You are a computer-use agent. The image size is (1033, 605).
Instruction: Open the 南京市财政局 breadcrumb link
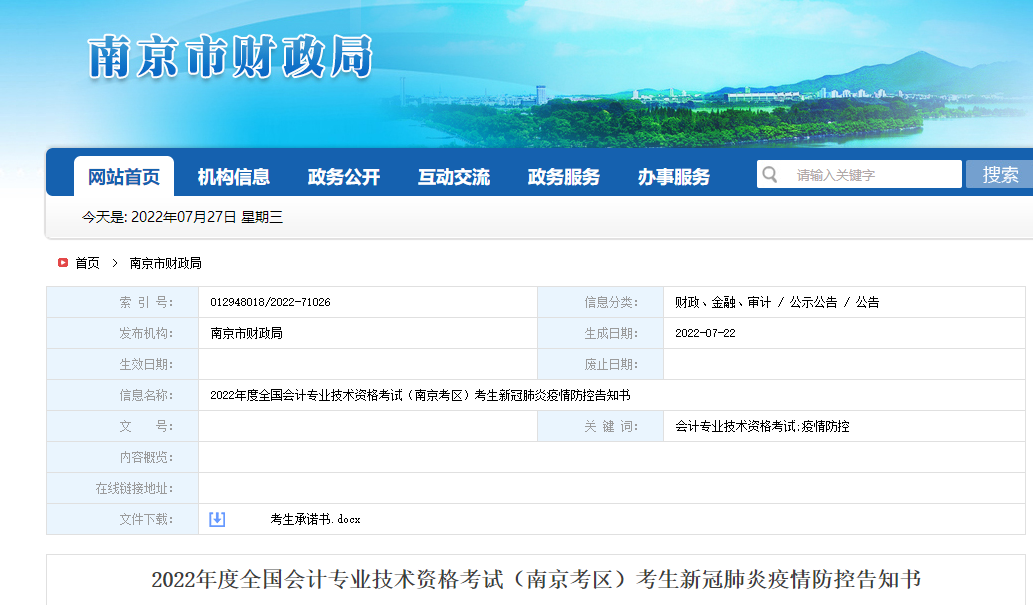pyautogui.click(x=166, y=263)
